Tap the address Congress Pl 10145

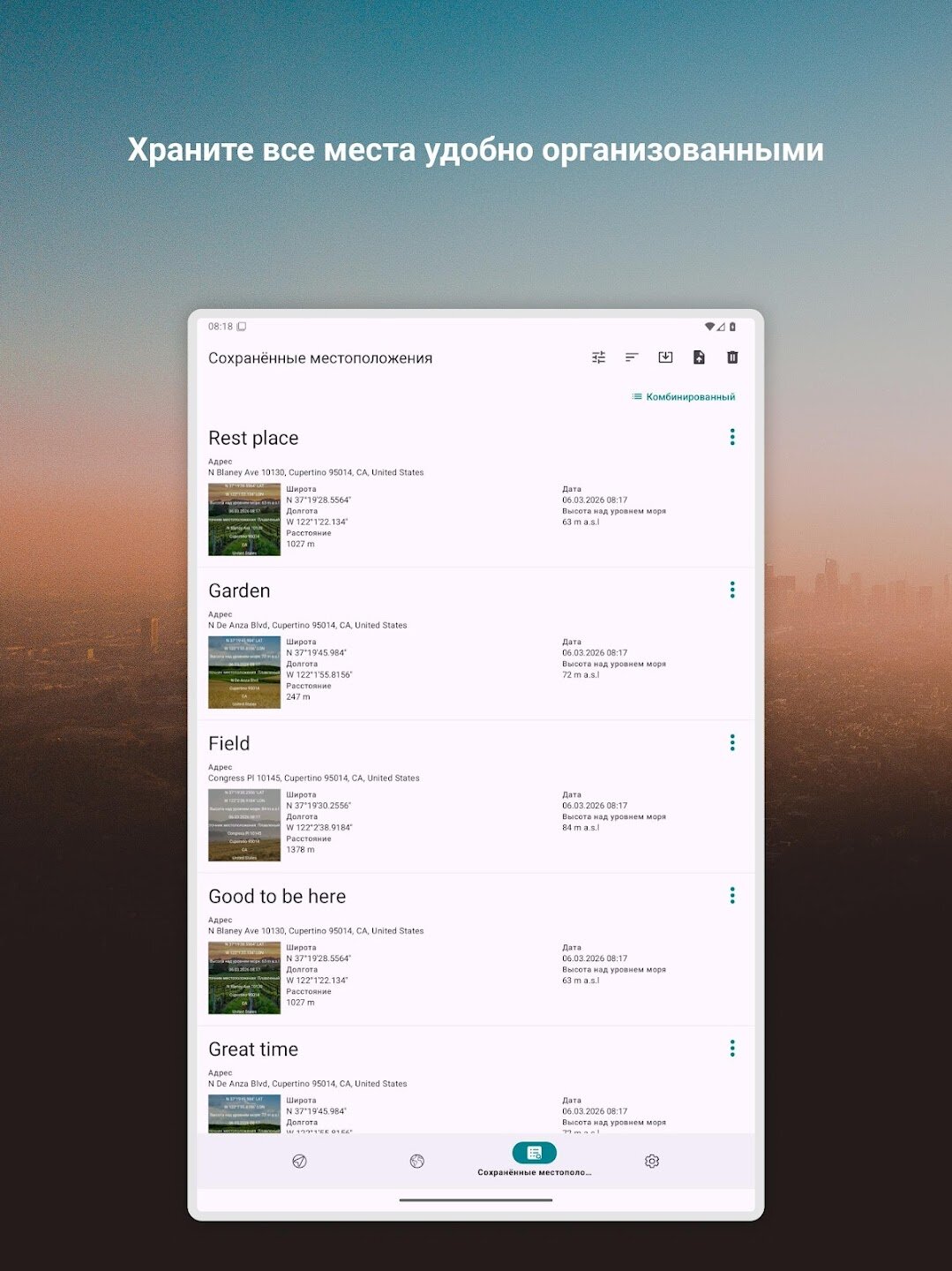click(x=313, y=778)
